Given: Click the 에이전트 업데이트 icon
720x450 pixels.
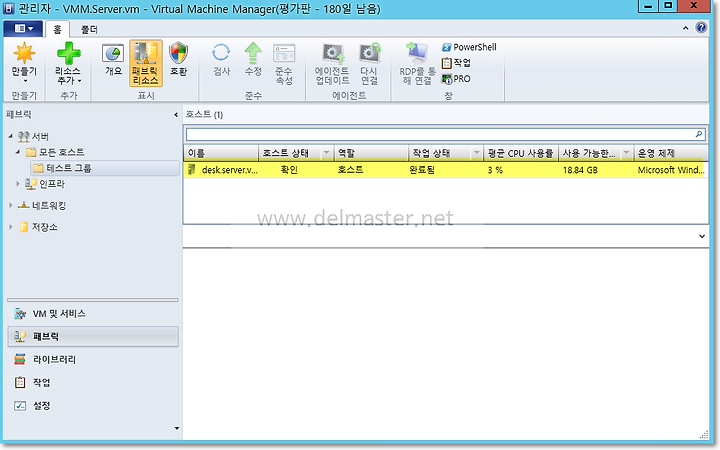Looking at the screenshot, I should click(x=332, y=54).
